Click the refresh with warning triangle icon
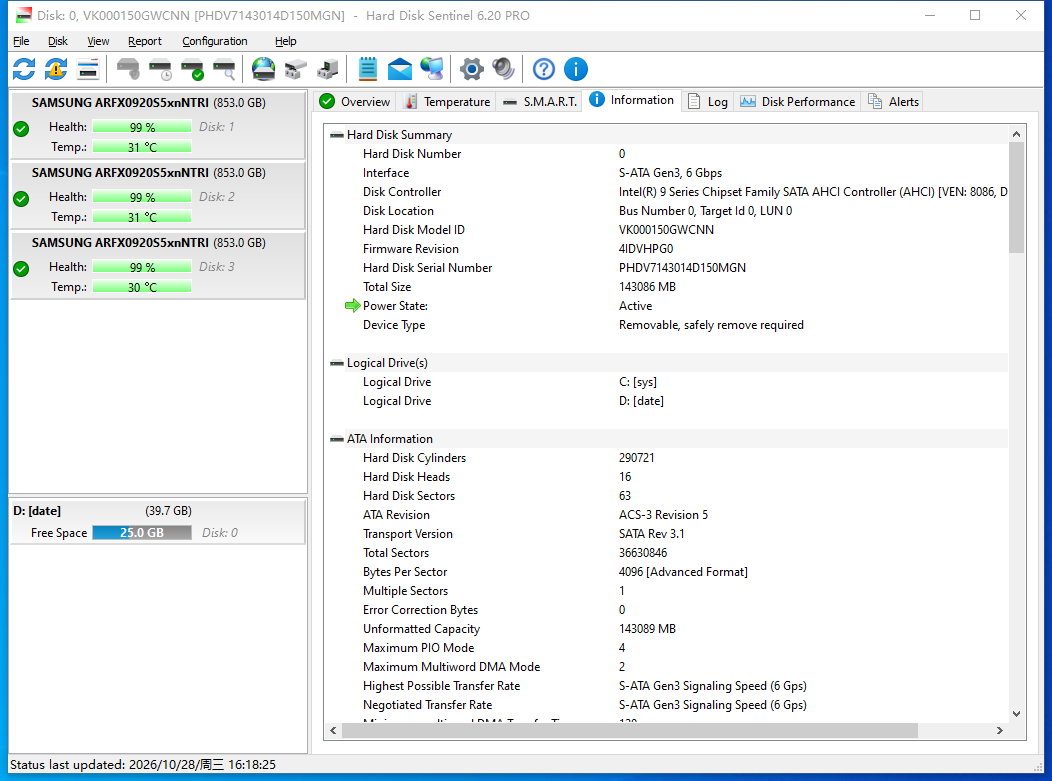1052x781 pixels. 56,68
